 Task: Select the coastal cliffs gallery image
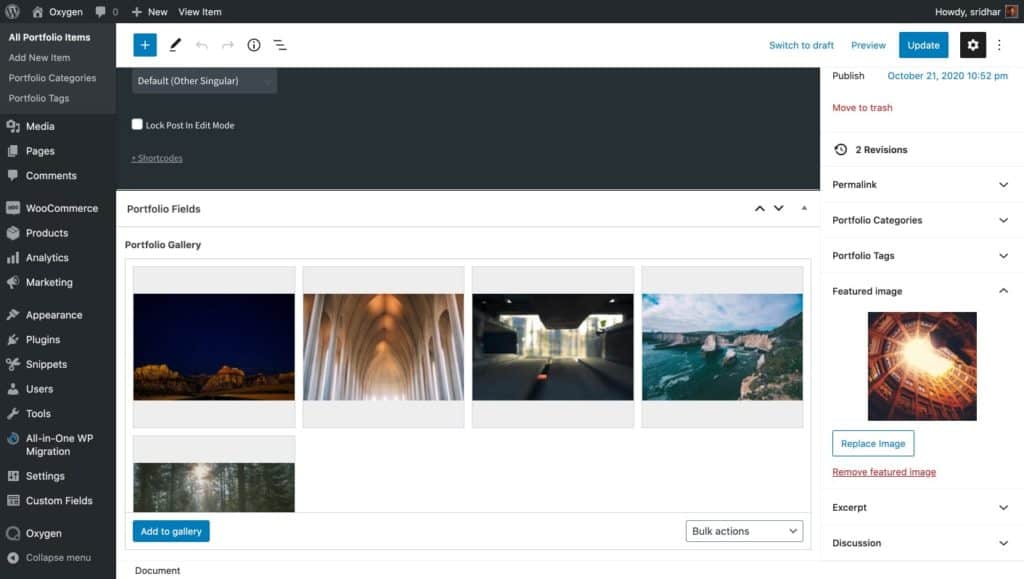(722, 347)
